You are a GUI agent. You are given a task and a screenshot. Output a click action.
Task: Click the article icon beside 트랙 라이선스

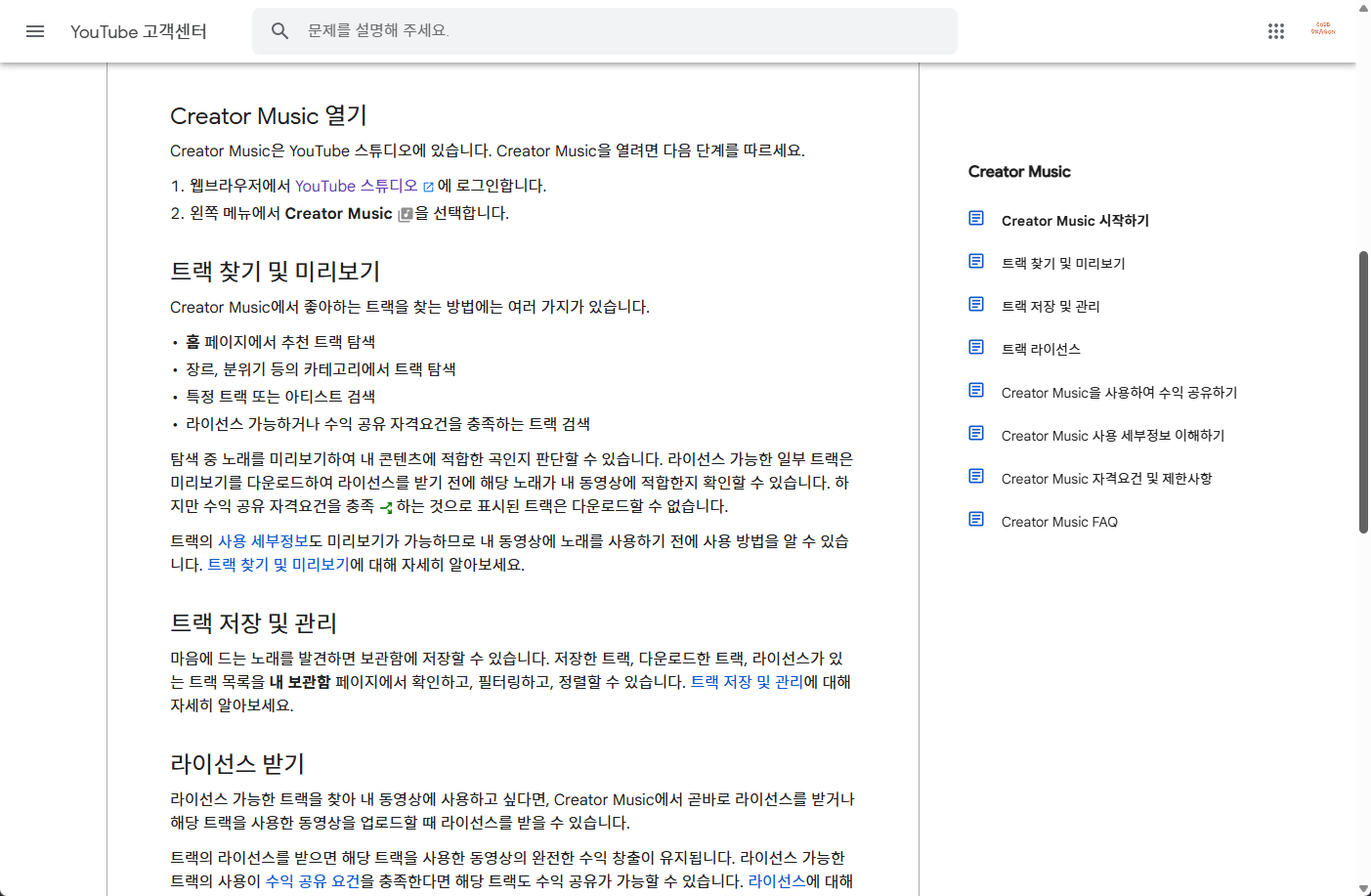pyautogui.click(x=976, y=348)
